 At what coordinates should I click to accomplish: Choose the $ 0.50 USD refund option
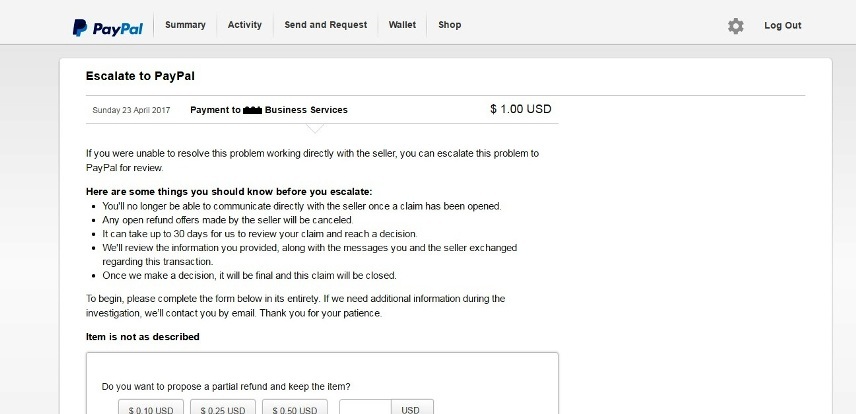(x=295, y=407)
